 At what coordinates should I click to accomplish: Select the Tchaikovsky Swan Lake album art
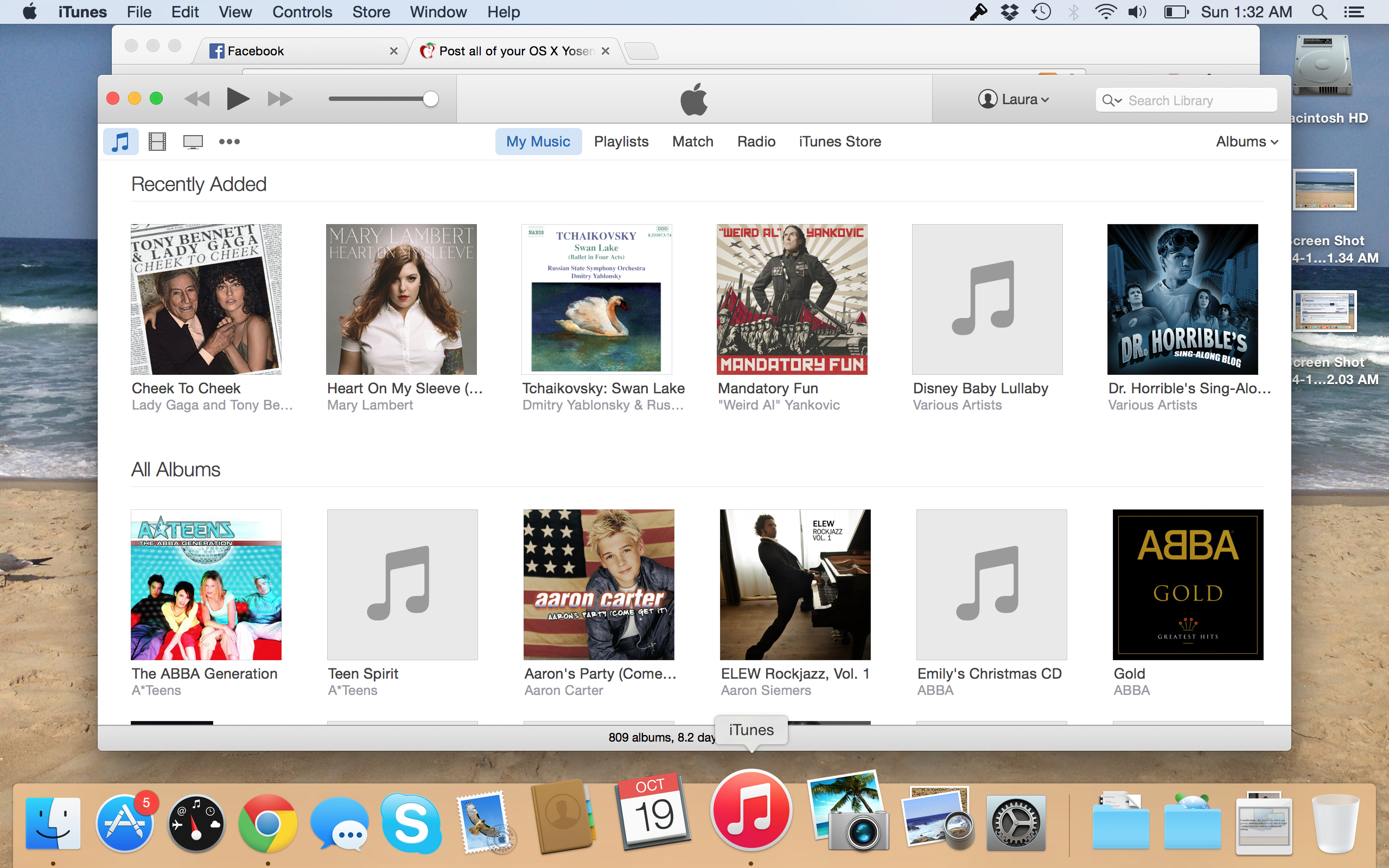pos(596,299)
